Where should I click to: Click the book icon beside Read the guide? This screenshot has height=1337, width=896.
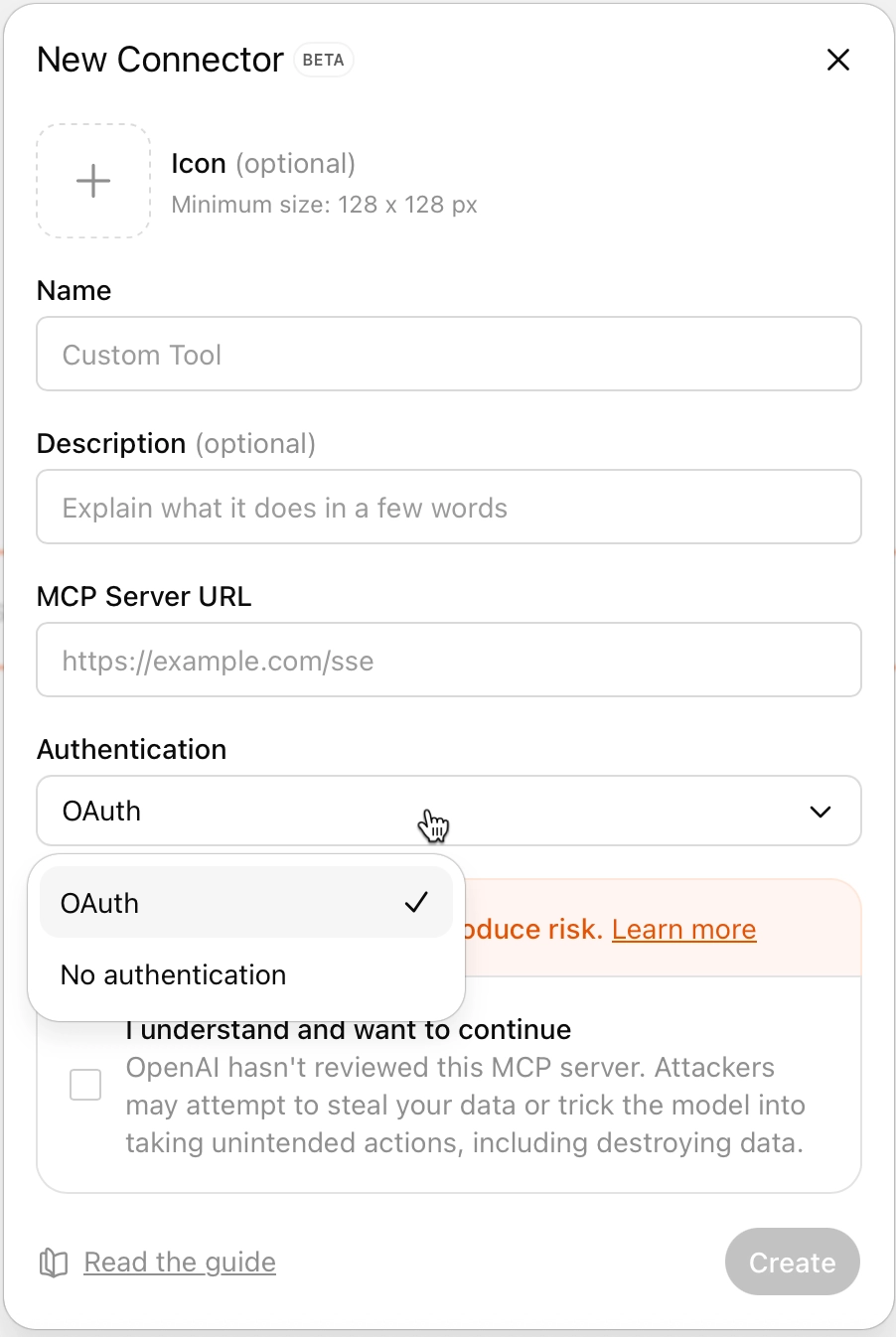(x=54, y=1263)
